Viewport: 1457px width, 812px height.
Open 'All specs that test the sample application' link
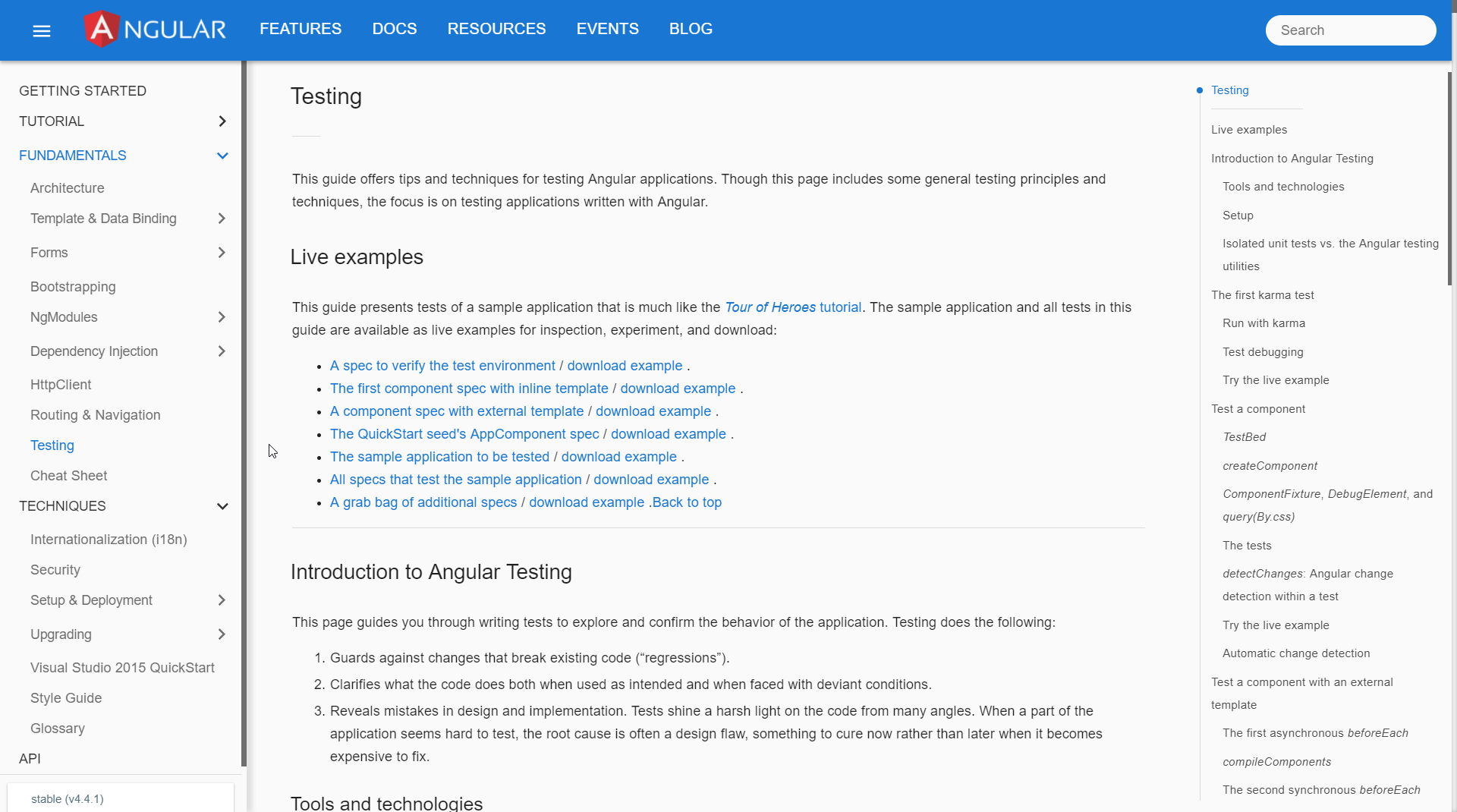tap(455, 480)
